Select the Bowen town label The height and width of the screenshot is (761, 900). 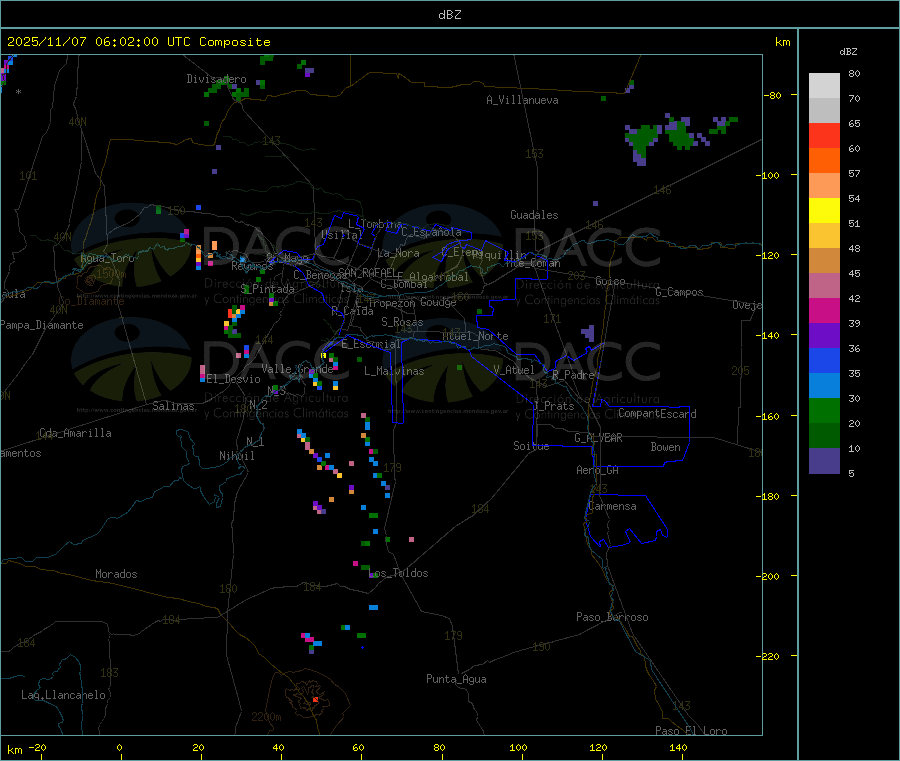point(666,447)
